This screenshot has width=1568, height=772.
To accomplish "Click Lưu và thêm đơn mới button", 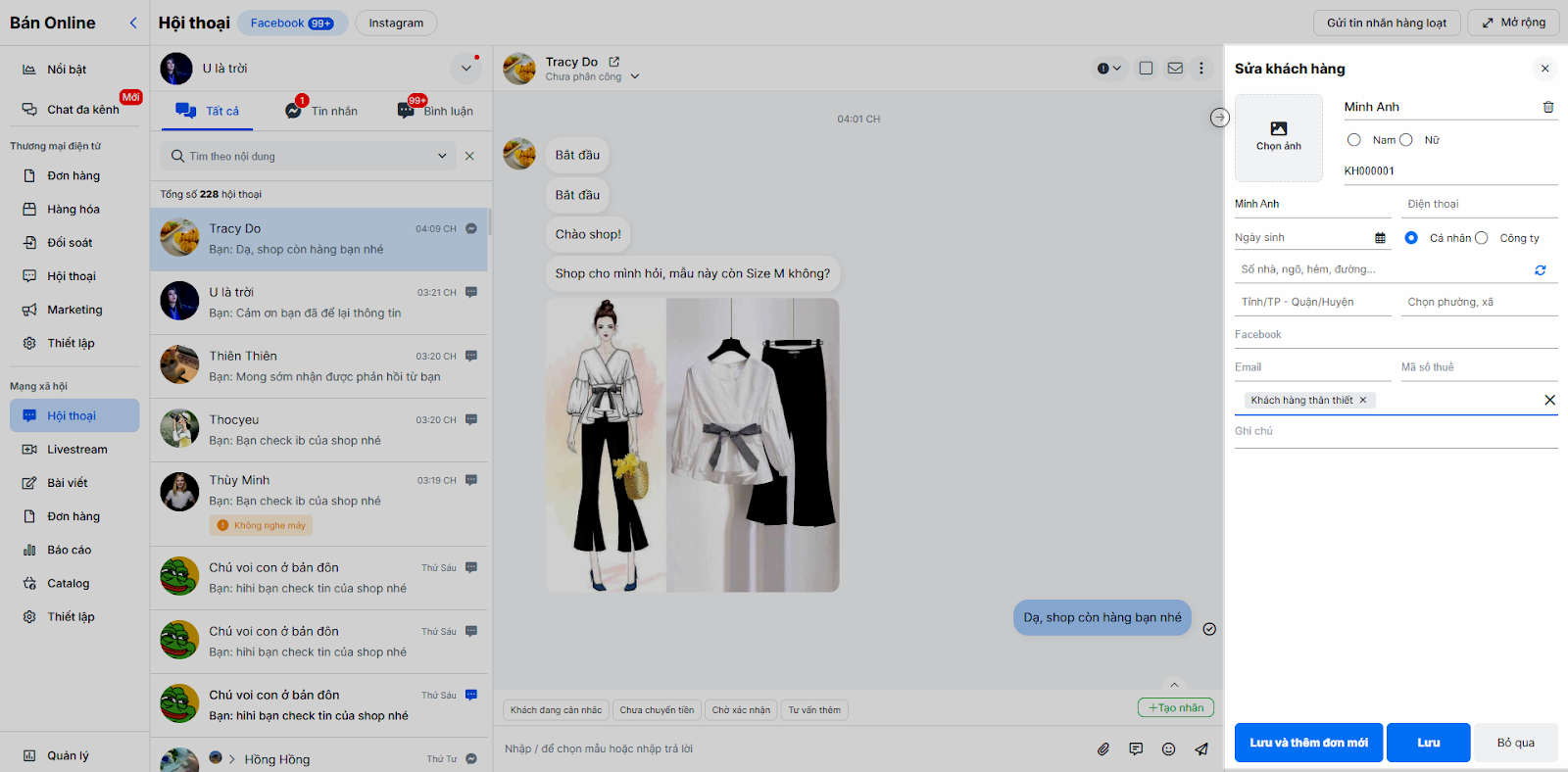I will pyautogui.click(x=1308, y=743).
